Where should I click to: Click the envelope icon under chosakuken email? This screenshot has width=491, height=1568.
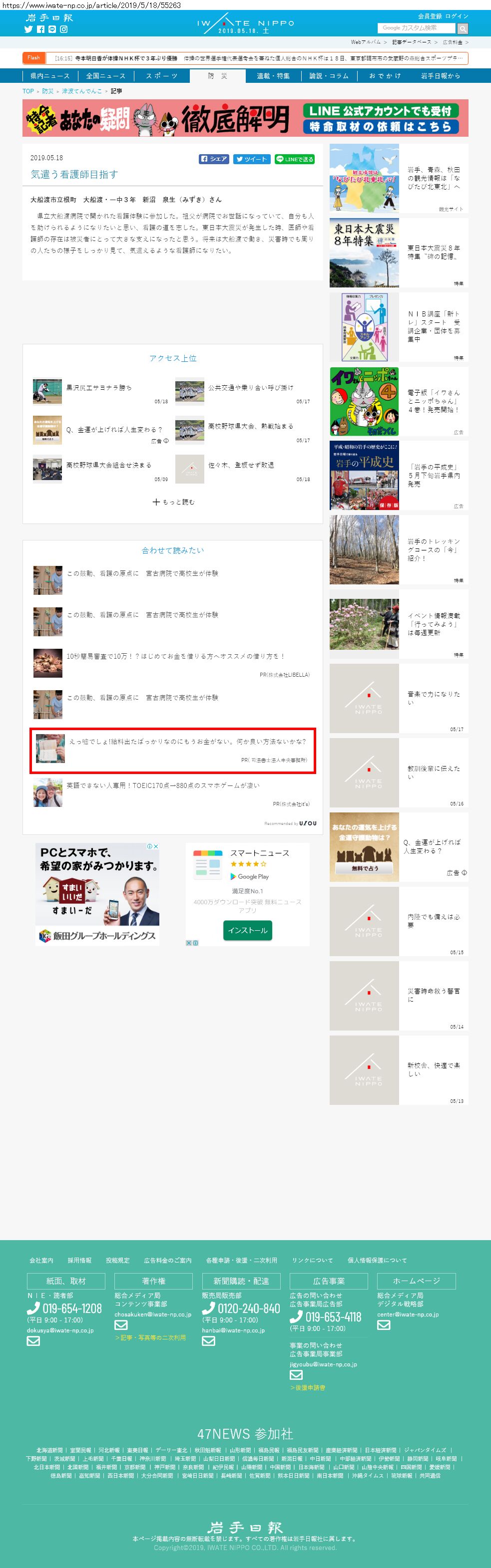120,1324
